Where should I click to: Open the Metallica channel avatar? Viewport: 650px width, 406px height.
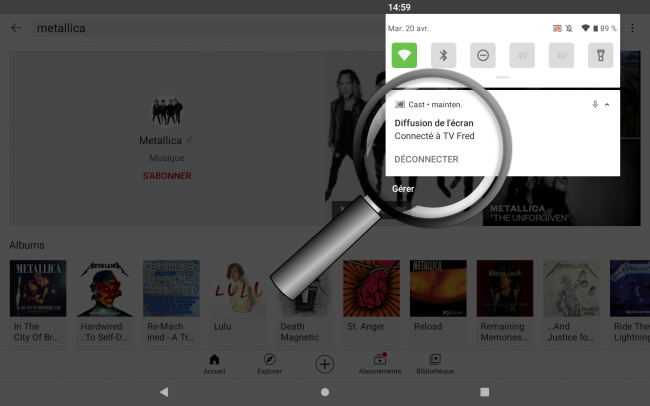[167, 111]
